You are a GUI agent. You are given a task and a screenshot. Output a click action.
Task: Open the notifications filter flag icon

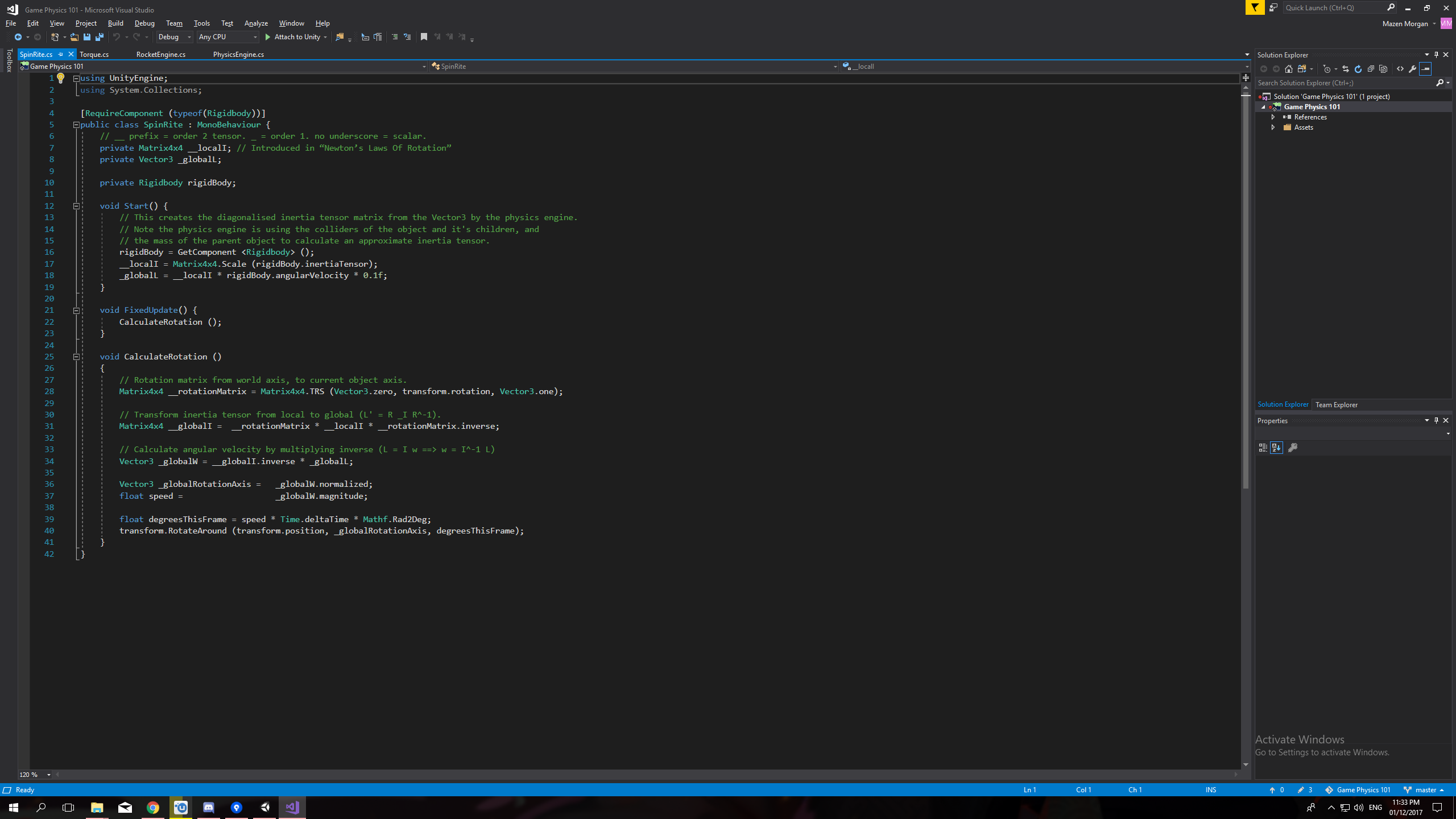[x=1255, y=7]
